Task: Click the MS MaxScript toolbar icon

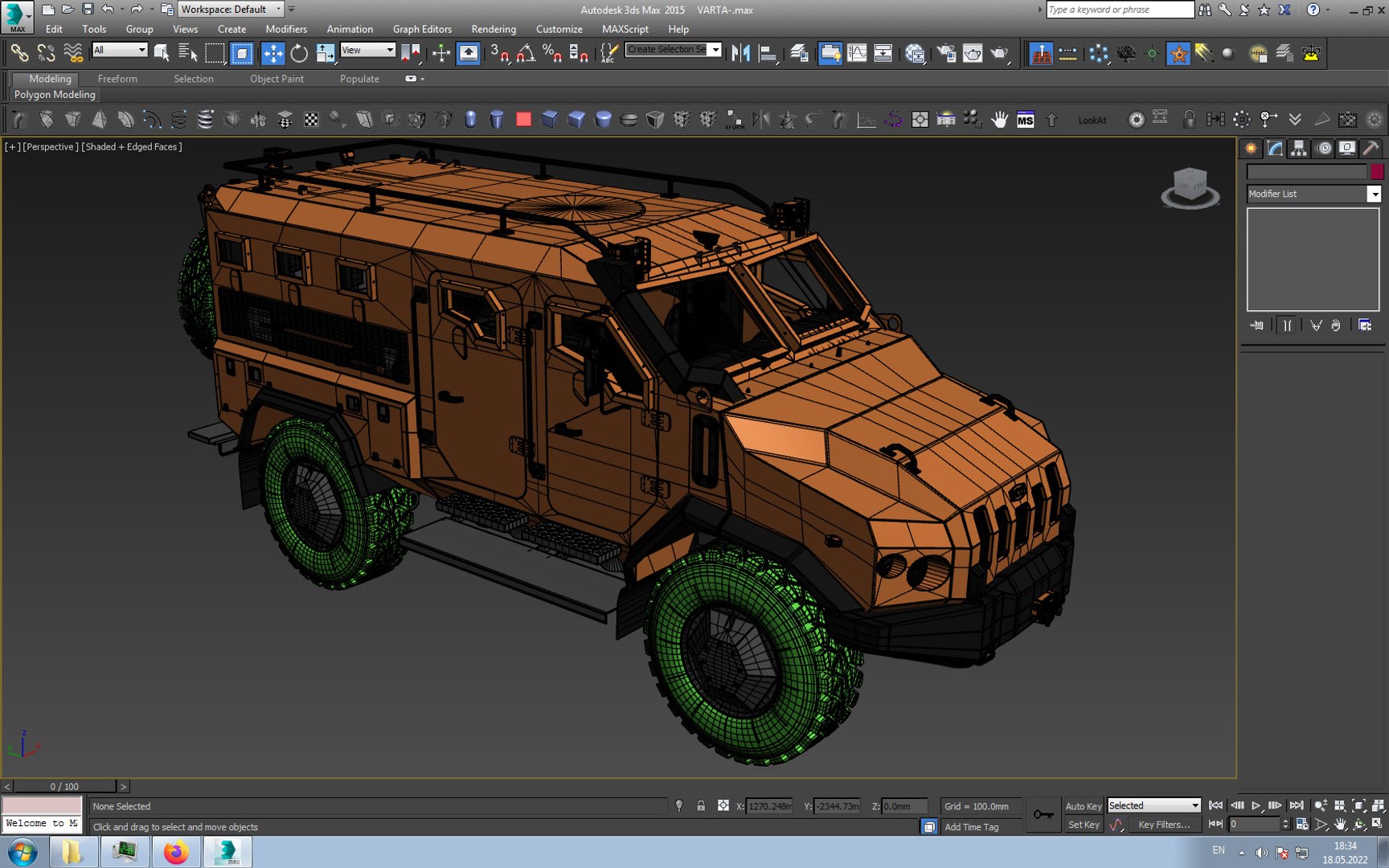Action: (x=1025, y=120)
